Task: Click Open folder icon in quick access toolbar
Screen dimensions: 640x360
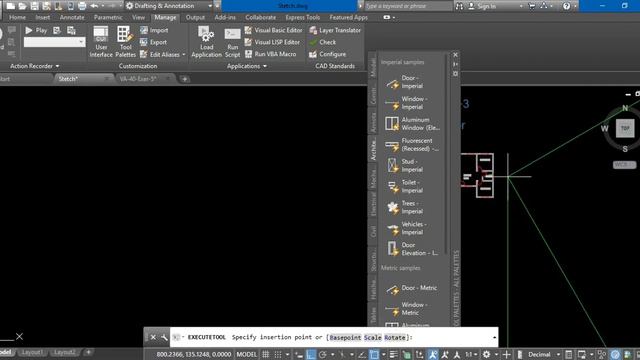Action: click(x=22, y=6)
